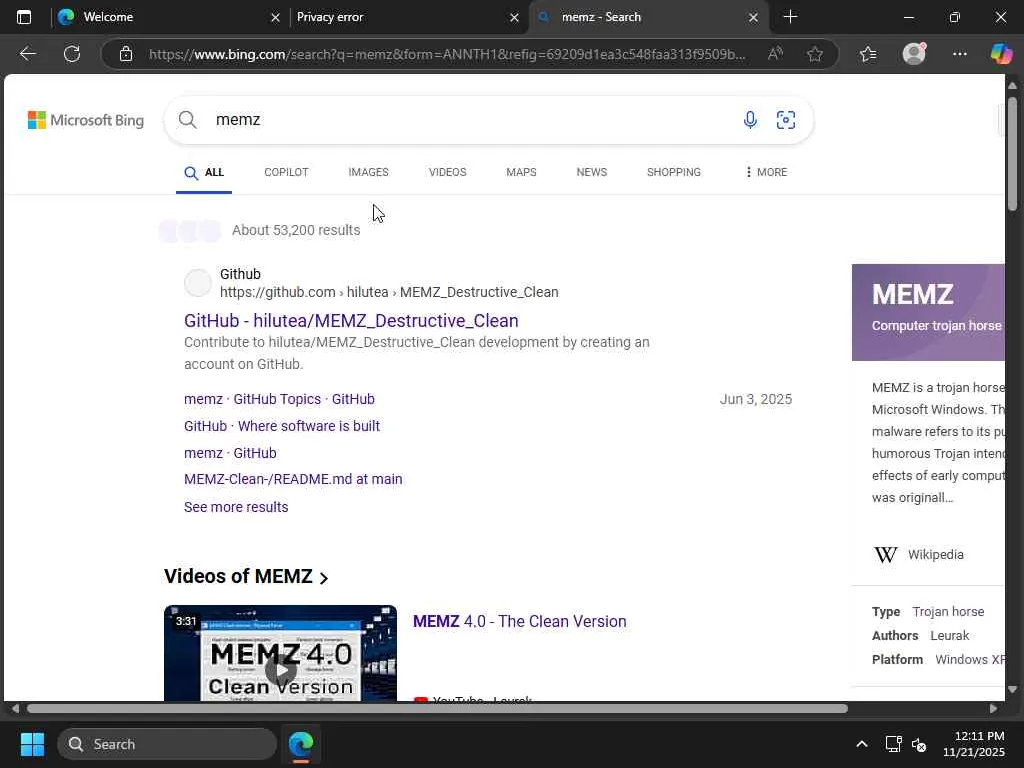Screen dimensions: 1024x768
Task: Close the Privacy error tab
Action: pyautogui.click(x=514, y=18)
